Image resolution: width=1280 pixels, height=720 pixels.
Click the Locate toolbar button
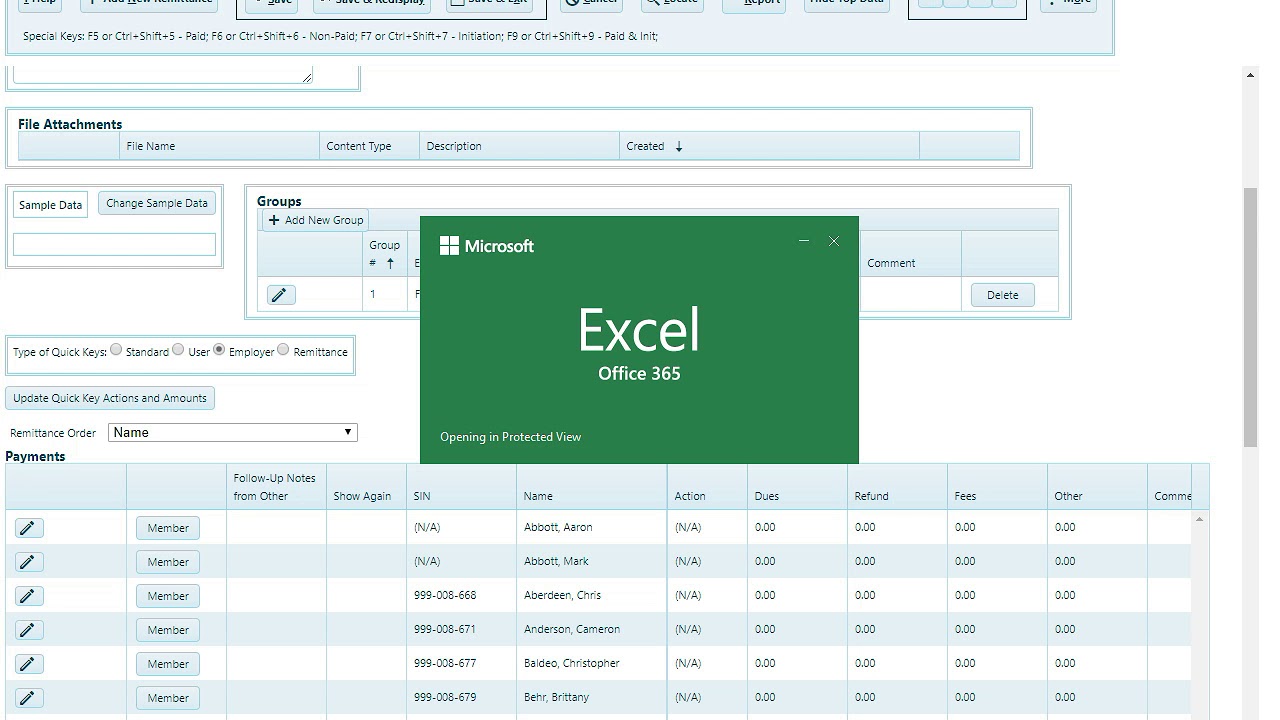point(672,4)
